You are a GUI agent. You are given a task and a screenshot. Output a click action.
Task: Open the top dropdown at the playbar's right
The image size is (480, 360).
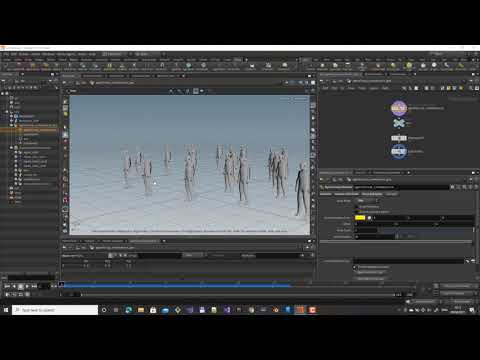click(x=458, y=286)
